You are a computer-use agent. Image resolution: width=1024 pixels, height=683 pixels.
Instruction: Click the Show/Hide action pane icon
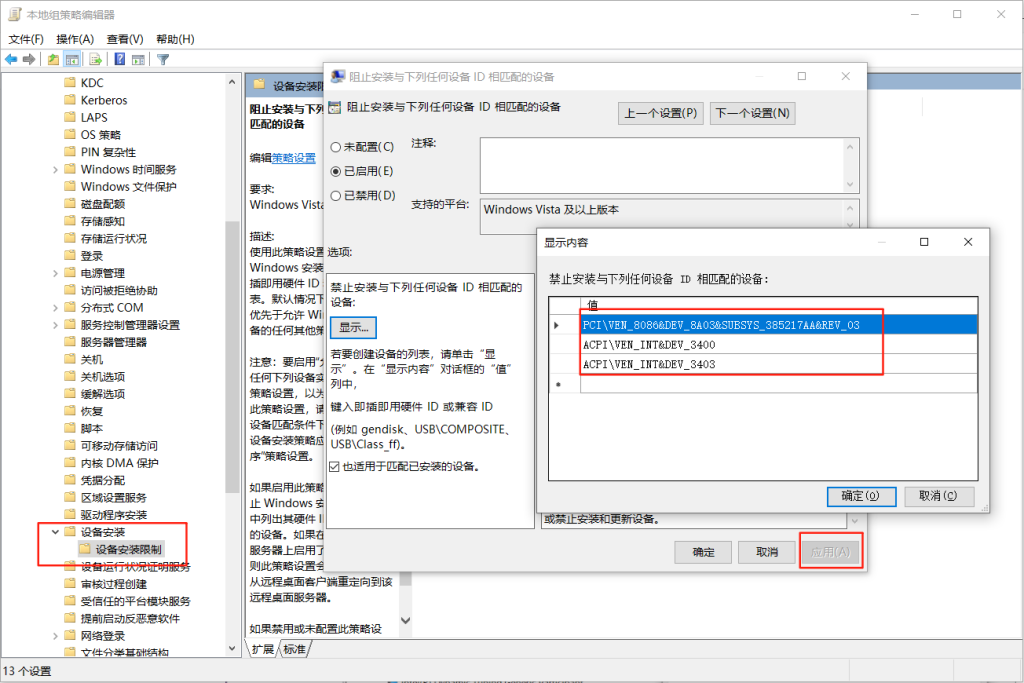coord(139,59)
